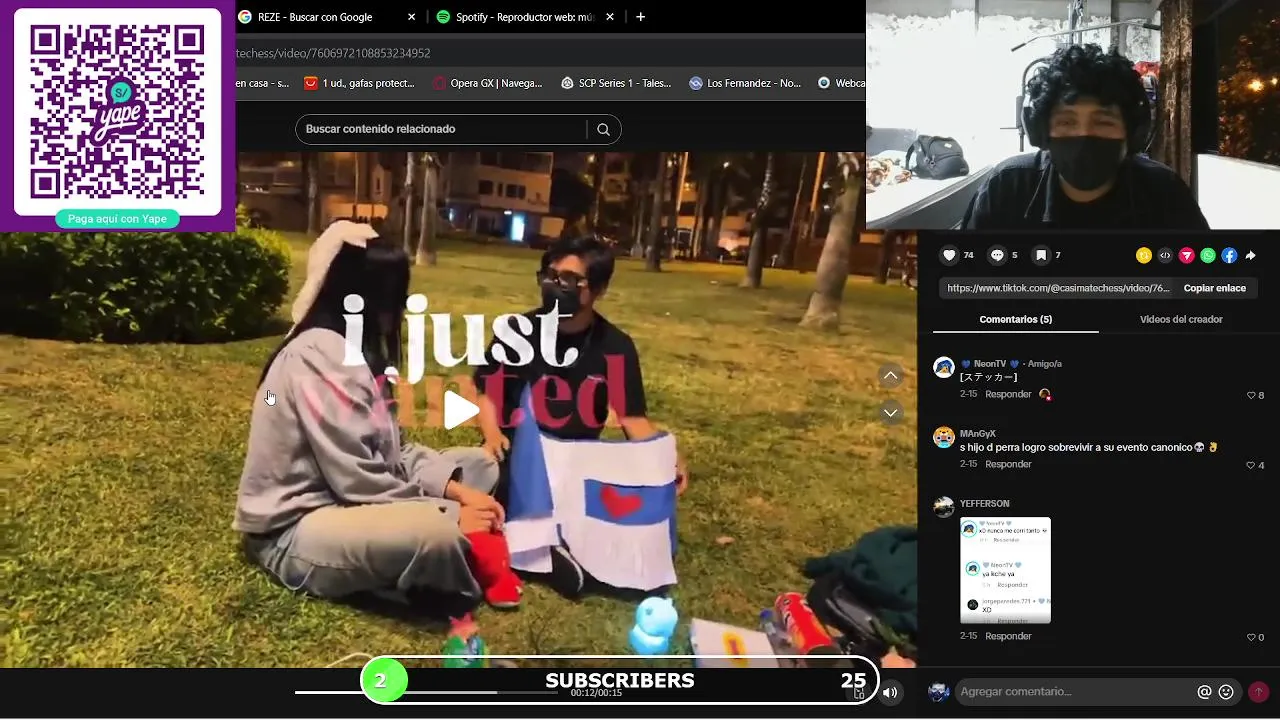Screen dimensions: 1280x720
Task: Click Copiar enlace button
Action: pyautogui.click(x=1214, y=288)
